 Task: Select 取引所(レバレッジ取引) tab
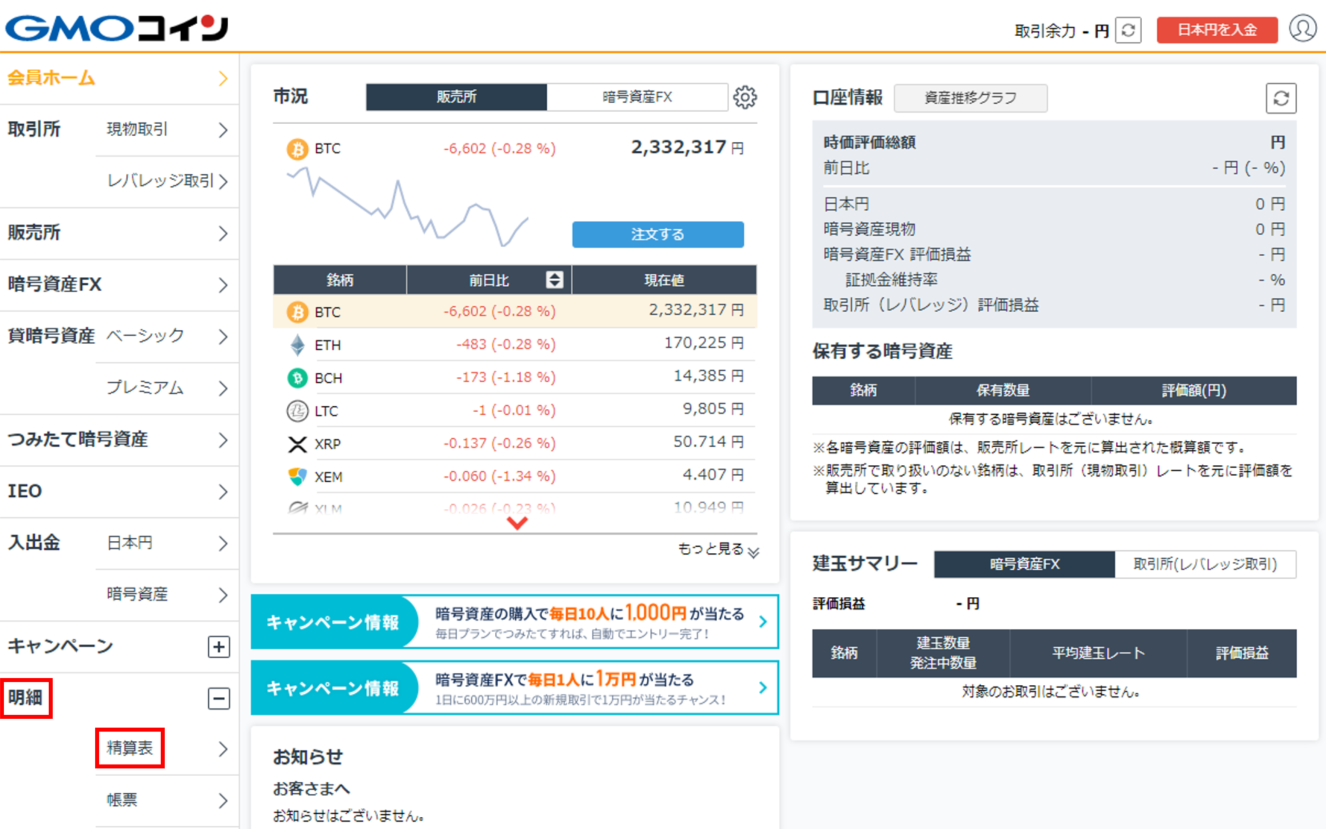click(x=1205, y=564)
